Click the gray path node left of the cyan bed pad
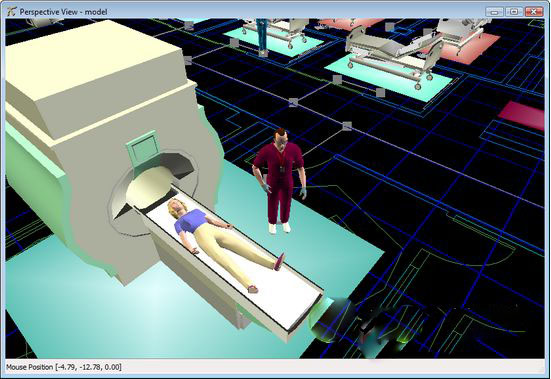Image resolution: width=551 pixels, height=379 pixels. (x=337, y=79)
